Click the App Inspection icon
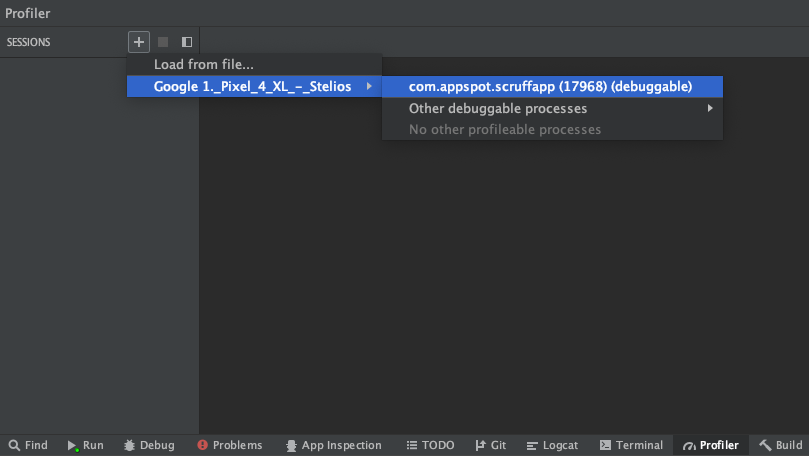Viewport: 809px width, 456px height. point(292,446)
